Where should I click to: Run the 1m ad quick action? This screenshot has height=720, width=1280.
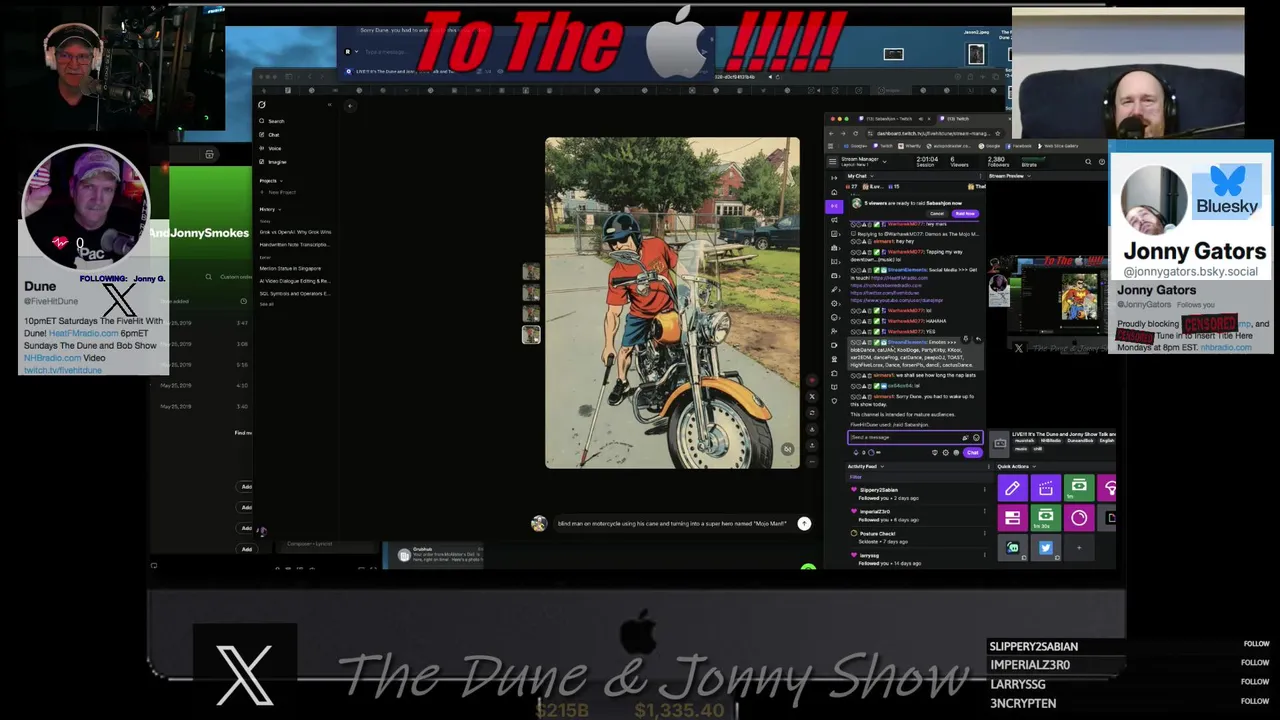coord(1079,488)
